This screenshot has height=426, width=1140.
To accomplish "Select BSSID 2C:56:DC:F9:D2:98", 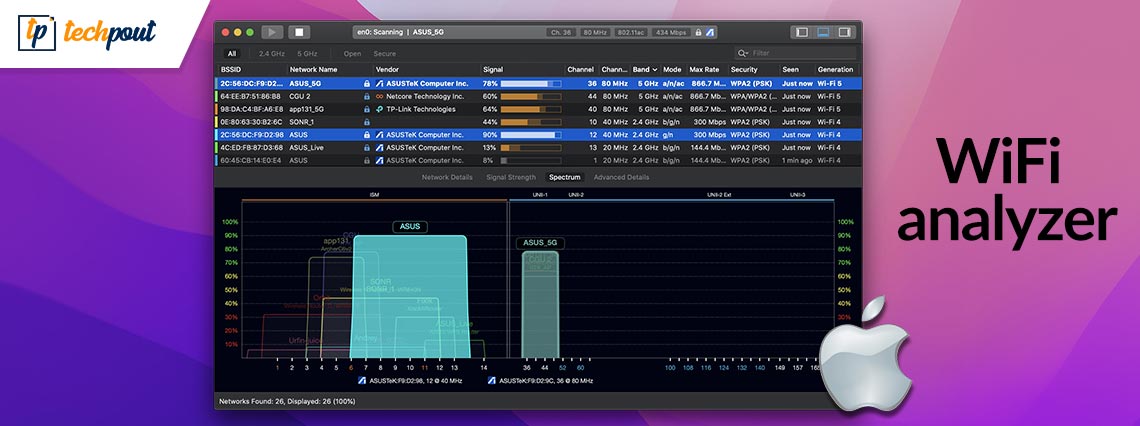I will pyautogui.click(x=251, y=134).
